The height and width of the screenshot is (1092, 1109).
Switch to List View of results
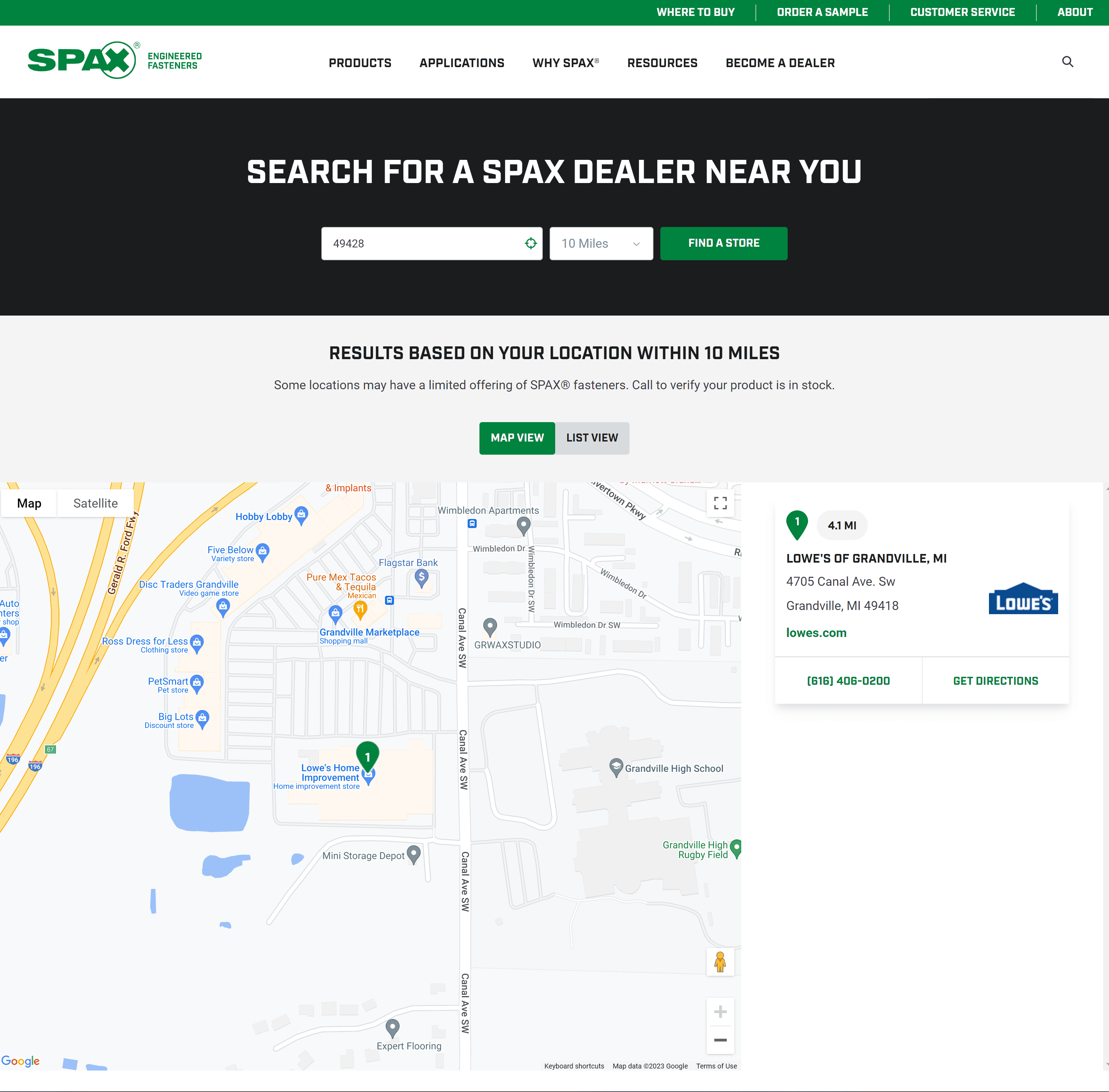pyautogui.click(x=592, y=438)
